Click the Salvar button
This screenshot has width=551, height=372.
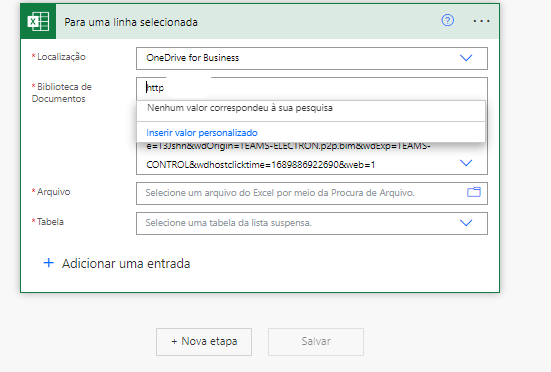tap(316, 341)
